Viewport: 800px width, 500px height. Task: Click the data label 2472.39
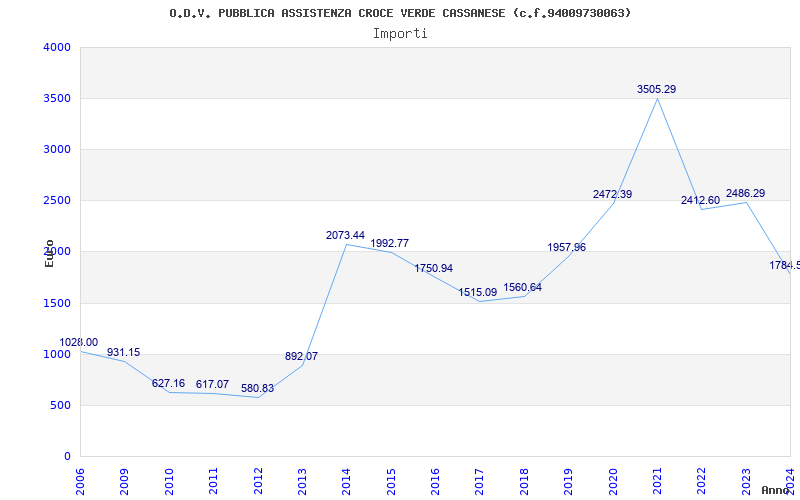pos(612,194)
